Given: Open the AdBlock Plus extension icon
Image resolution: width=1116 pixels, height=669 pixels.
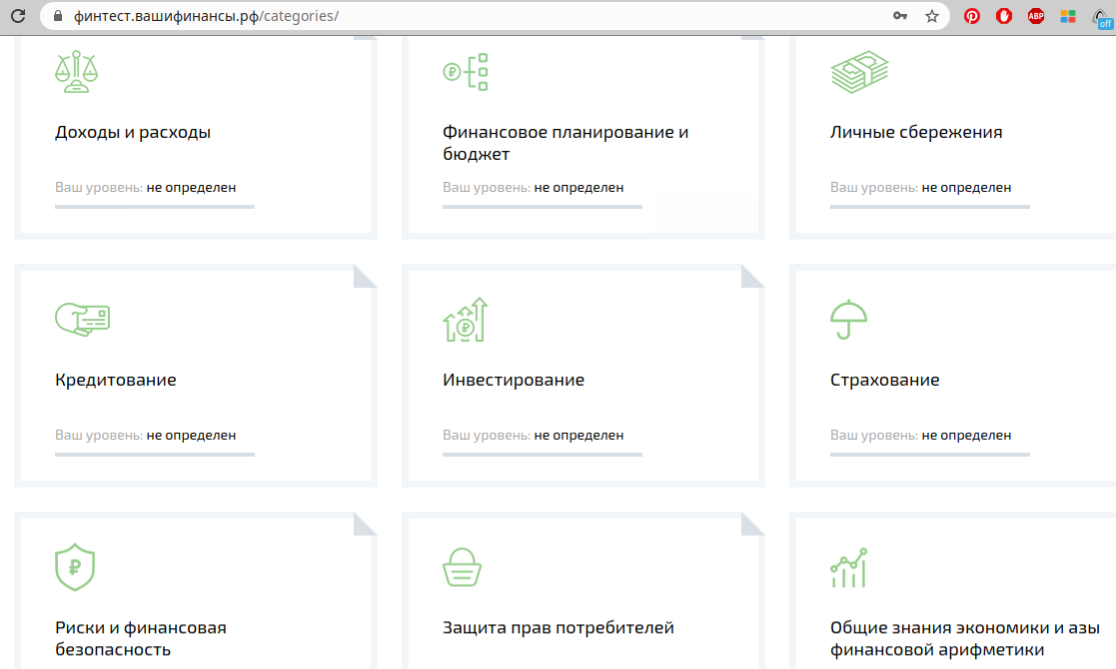Looking at the screenshot, I should pyautogui.click(x=1036, y=15).
